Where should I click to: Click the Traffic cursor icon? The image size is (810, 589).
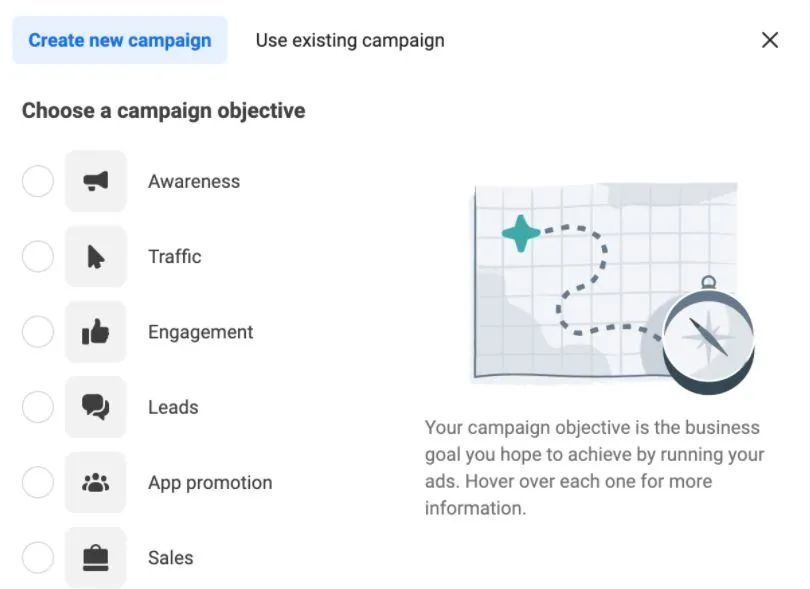(x=96, y=257)
